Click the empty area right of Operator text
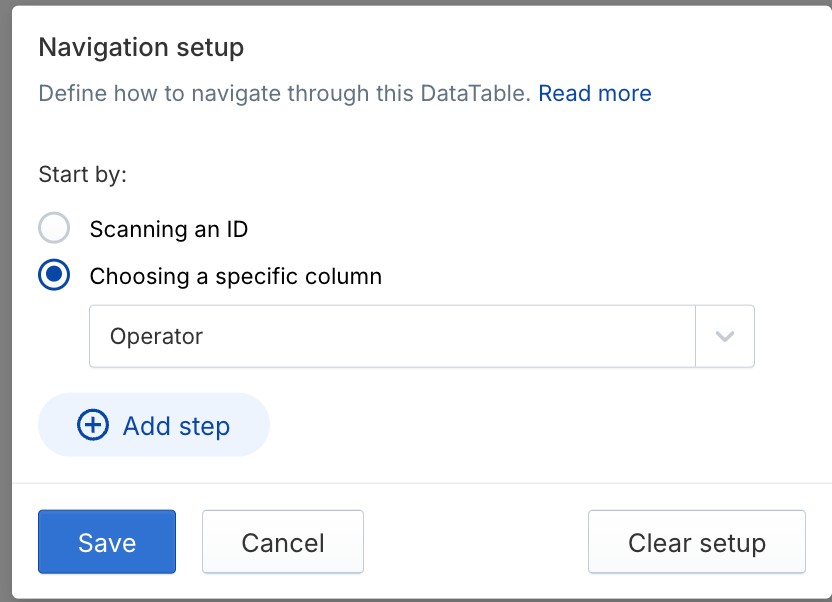 click(x=450, y=337)
